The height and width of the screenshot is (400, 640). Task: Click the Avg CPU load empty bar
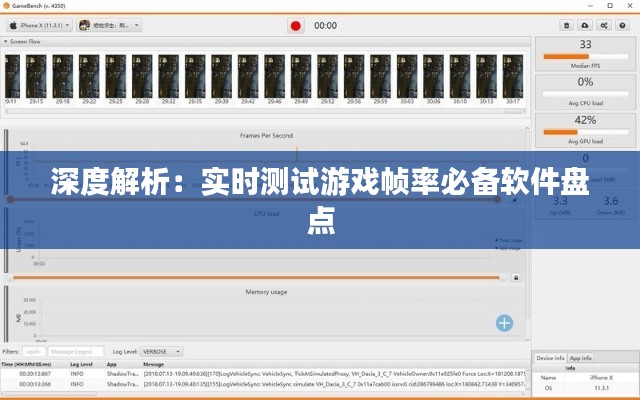586,94
